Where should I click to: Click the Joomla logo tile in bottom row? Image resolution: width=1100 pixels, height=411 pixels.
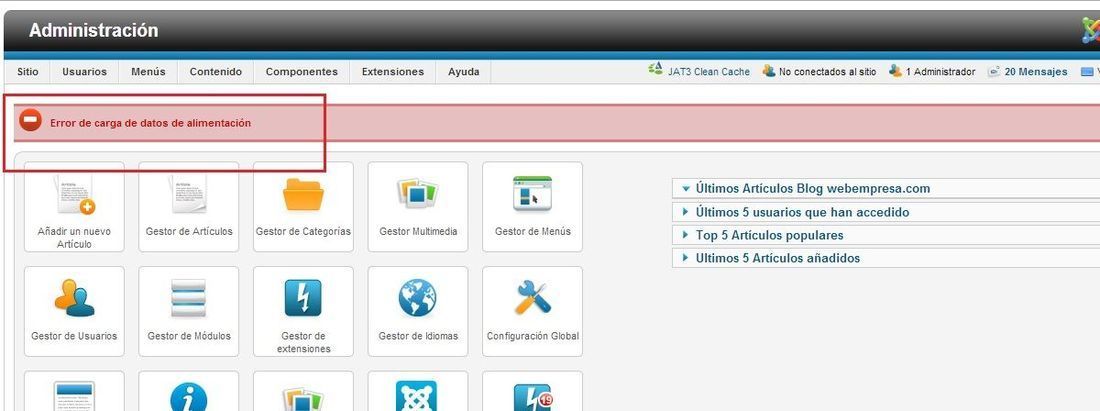click(x=418, y=396)
